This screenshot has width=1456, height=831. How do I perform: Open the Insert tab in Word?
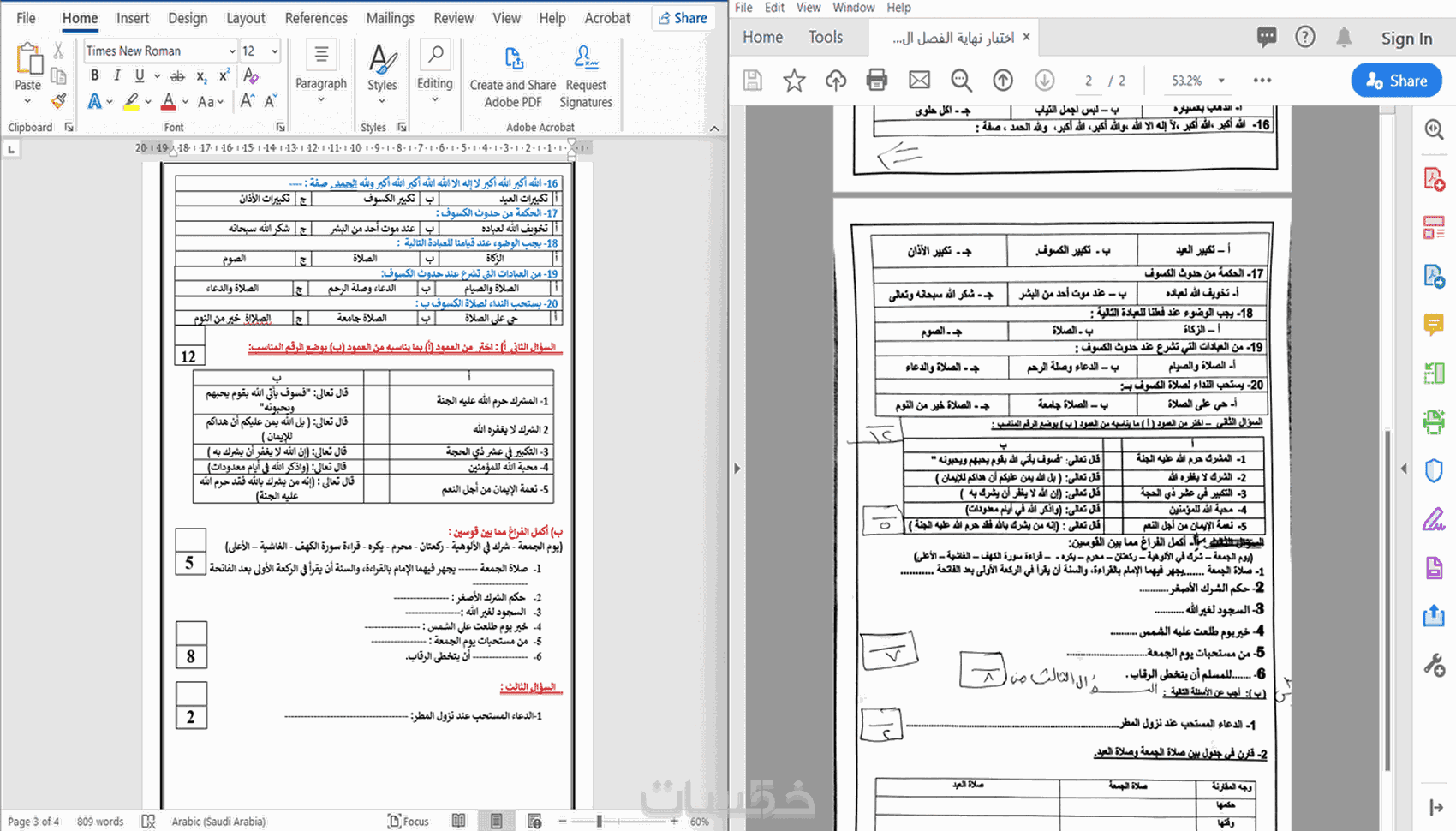pos(133,18)
